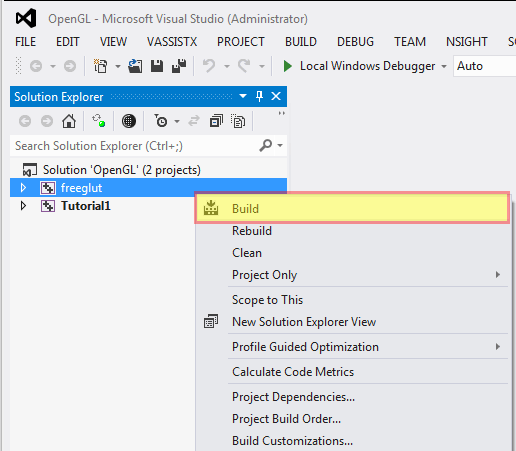Open the PROJECT menu
Image resolution: width=516 pixels, height=451 pixels.
(241, 42)
